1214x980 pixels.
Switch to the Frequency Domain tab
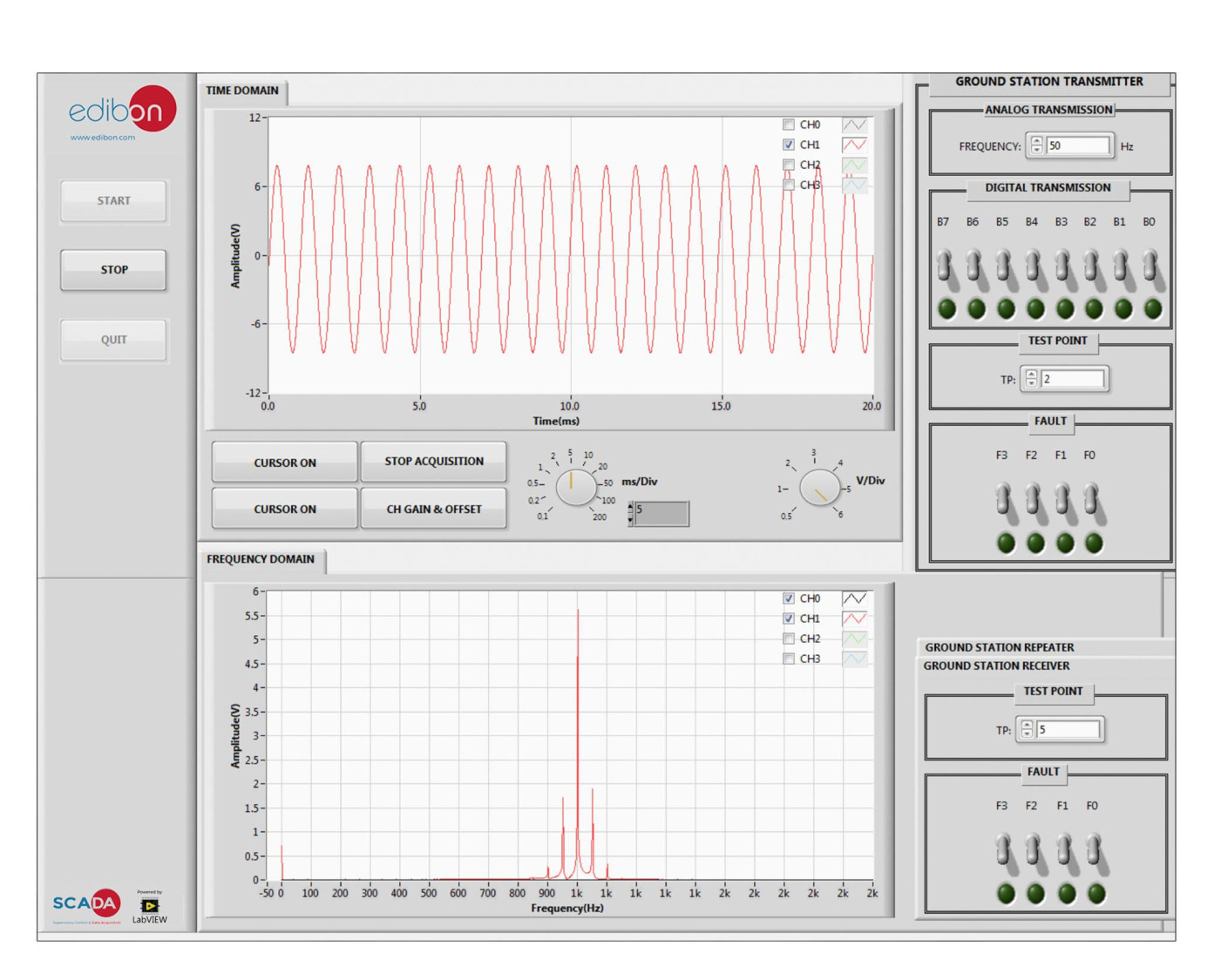point(261,559)
